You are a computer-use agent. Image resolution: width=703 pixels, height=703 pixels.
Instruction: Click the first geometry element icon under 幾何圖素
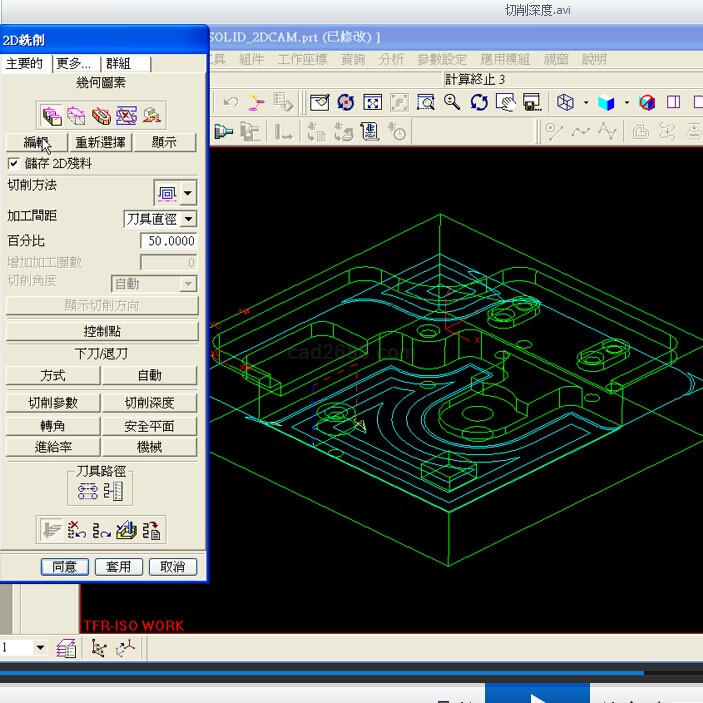click(53, 114)
